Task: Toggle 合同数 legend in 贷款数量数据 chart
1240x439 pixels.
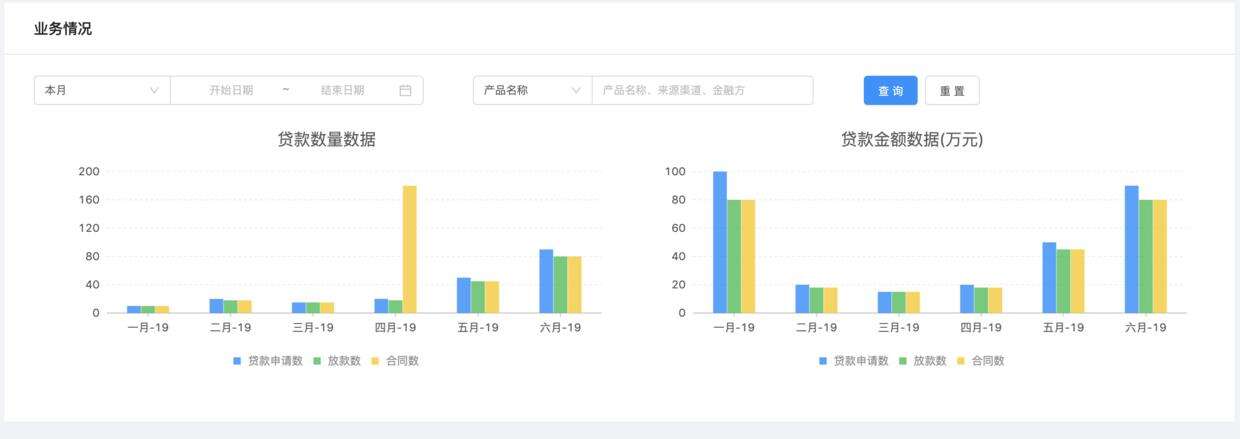Action: click(x=395, y=361)
